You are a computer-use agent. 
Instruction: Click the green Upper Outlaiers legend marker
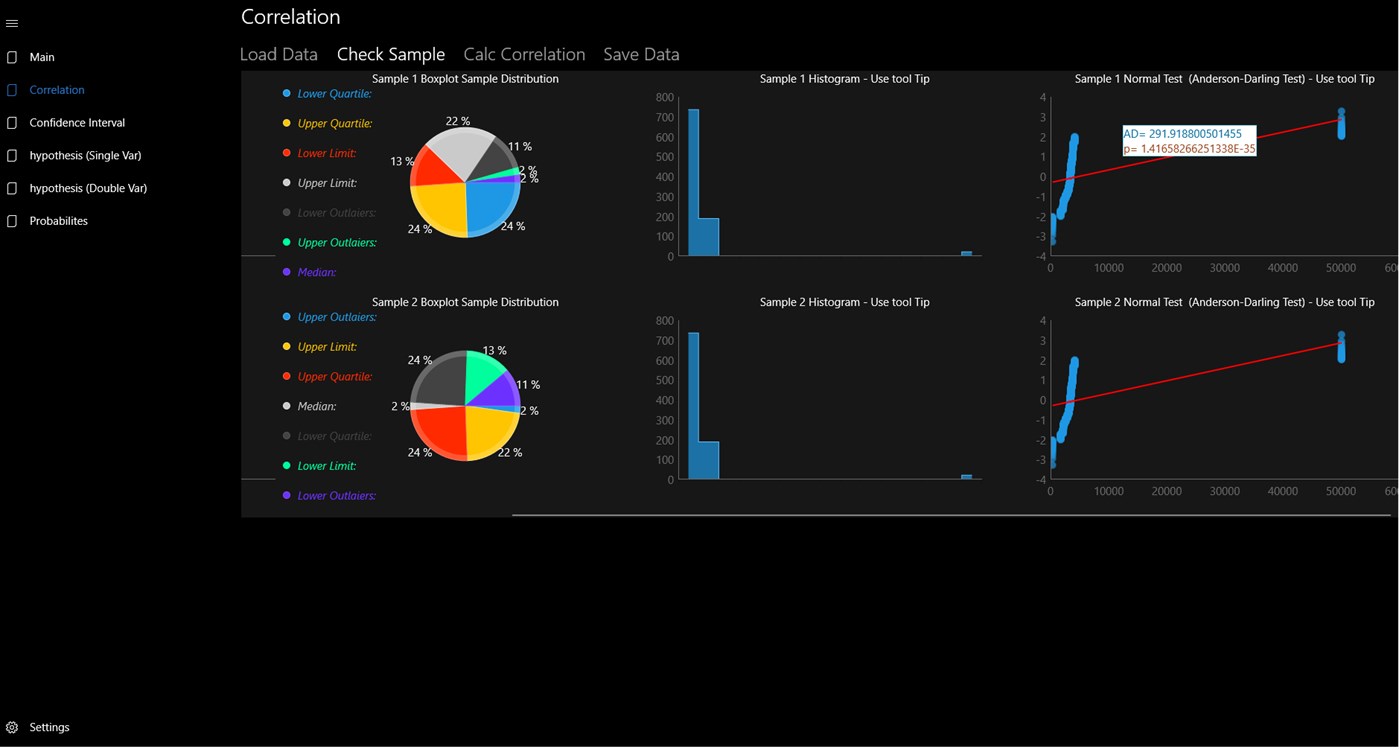click(x=288, y=242)
